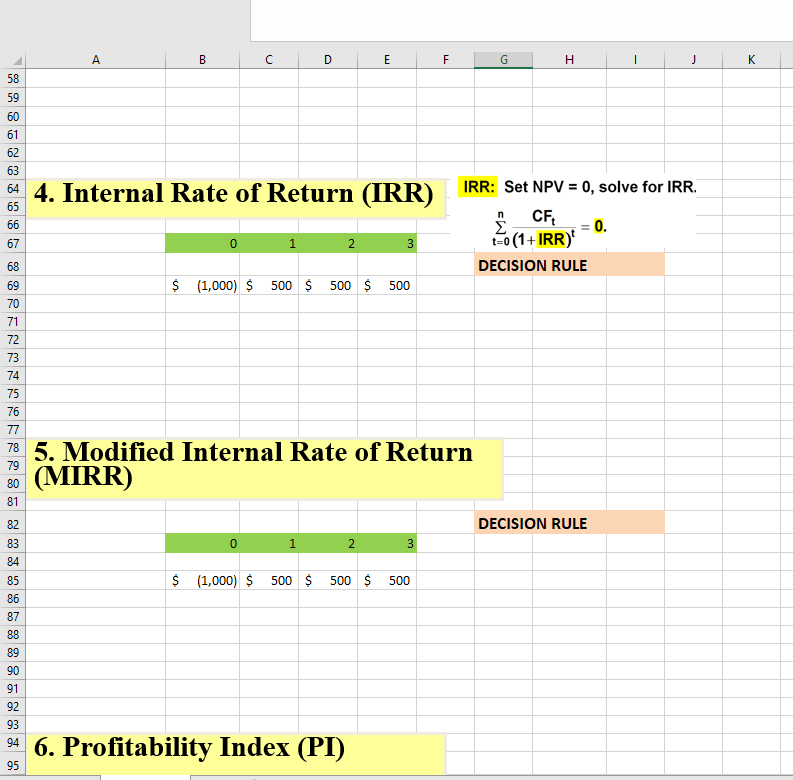Select row 72 header
Screen dimensions: 793x780
(13, 340)
